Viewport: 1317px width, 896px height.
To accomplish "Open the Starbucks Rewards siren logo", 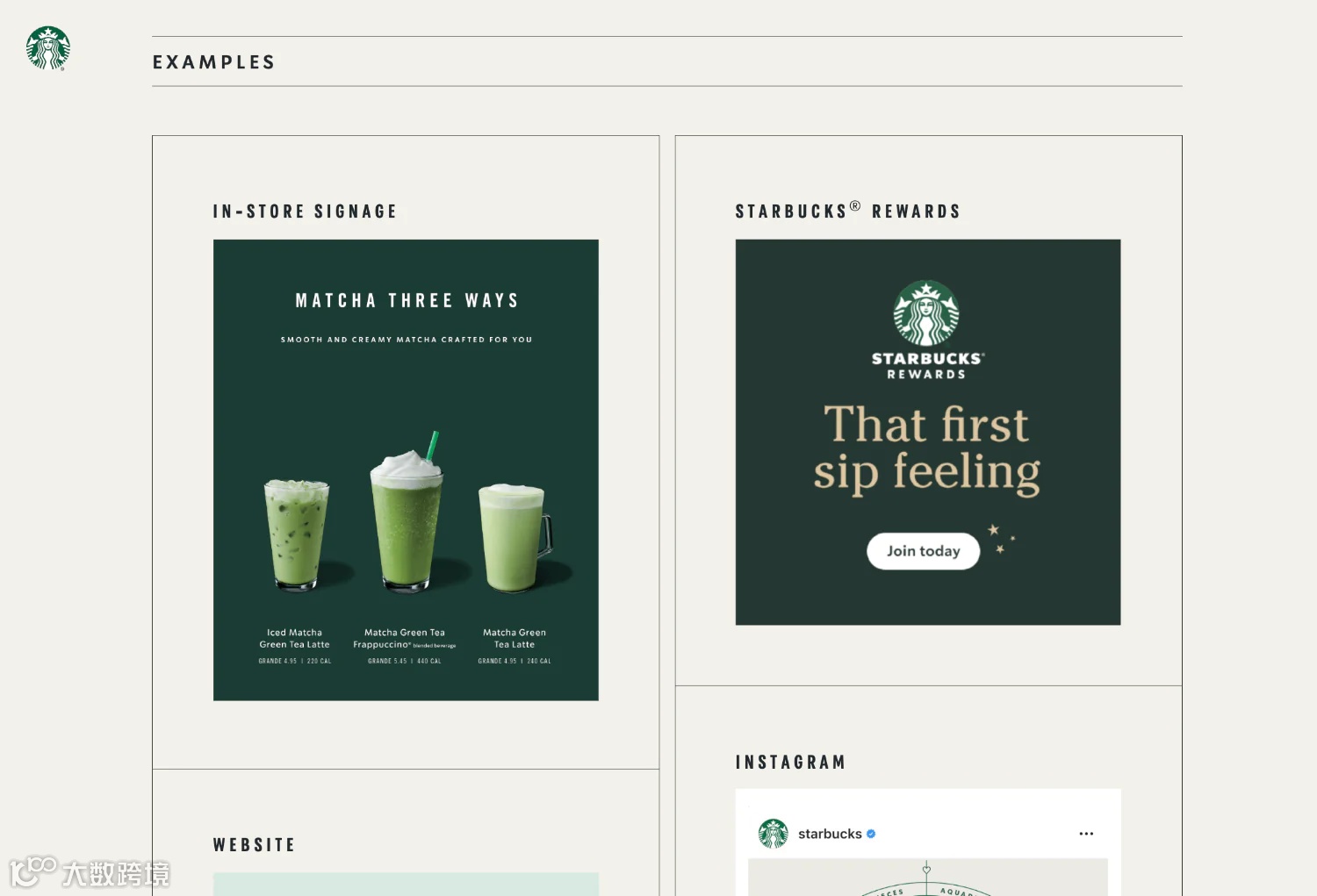I will coord(926,313).
